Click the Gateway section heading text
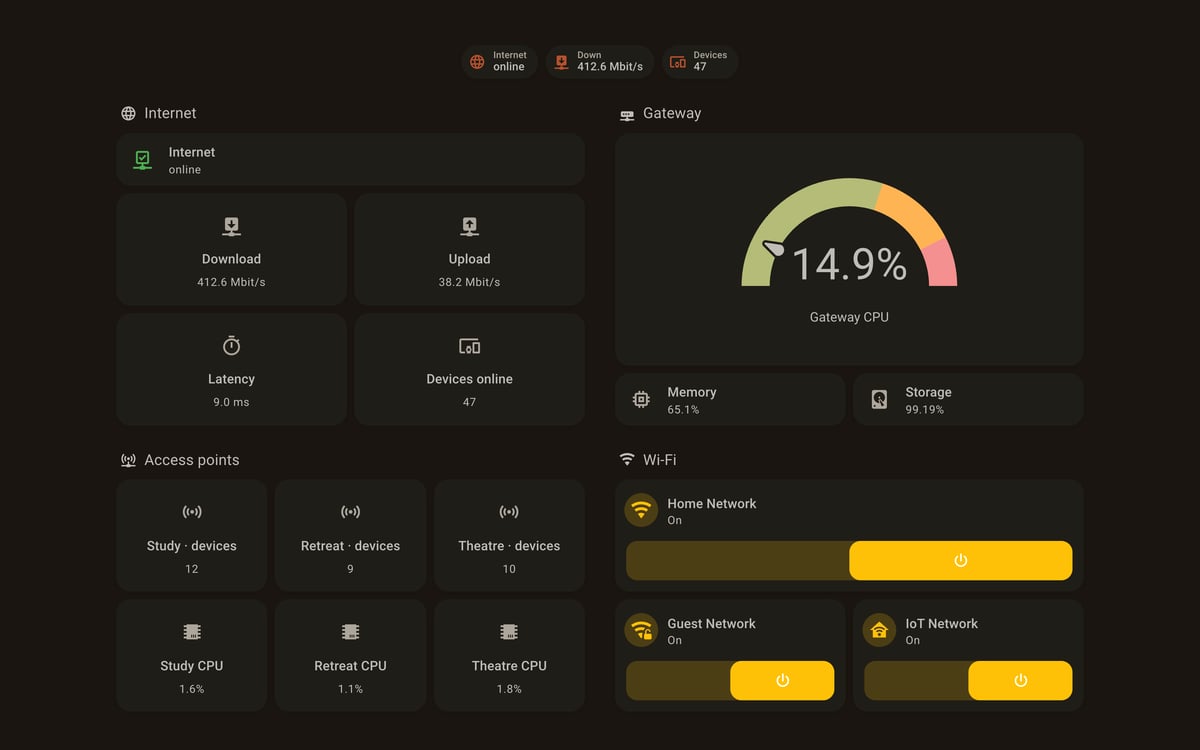Screen dimensions: 1200x750 pyautogui.click(x=672, y=114)
